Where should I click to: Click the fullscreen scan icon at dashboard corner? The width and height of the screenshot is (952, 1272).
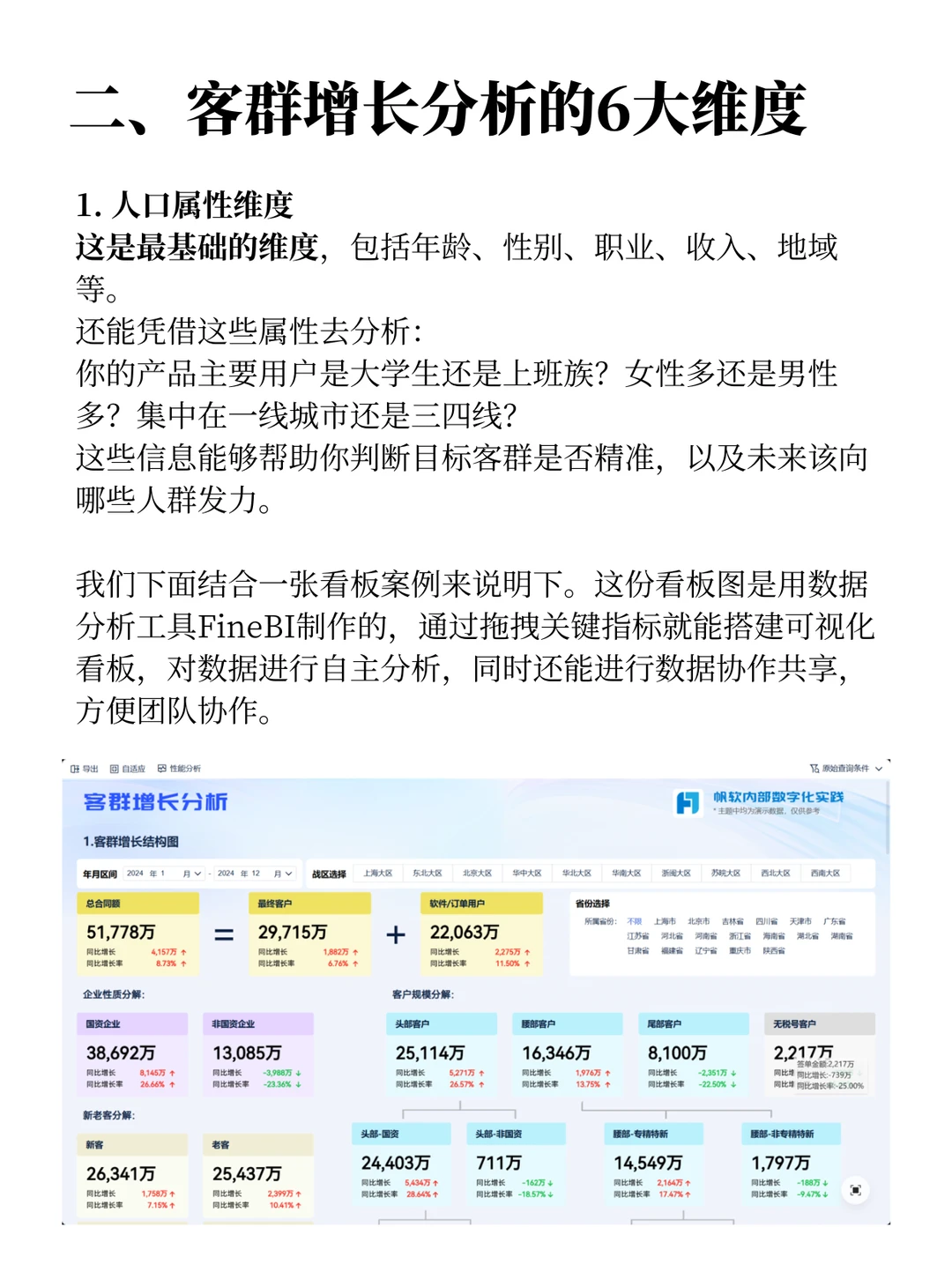tap(855, 1190)
